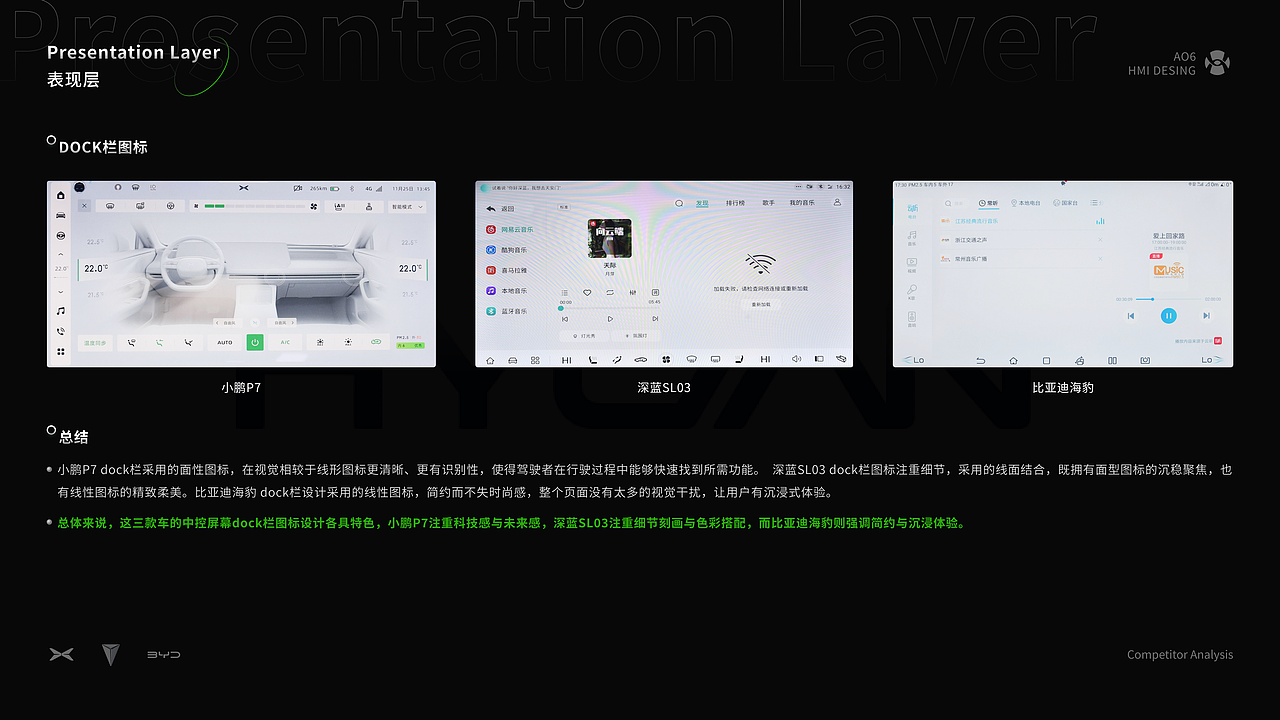The width and height of the screenshot is (1280, 720).
Task: Toggle green climate power button in Xpeng
Action: tap(255, 342)
